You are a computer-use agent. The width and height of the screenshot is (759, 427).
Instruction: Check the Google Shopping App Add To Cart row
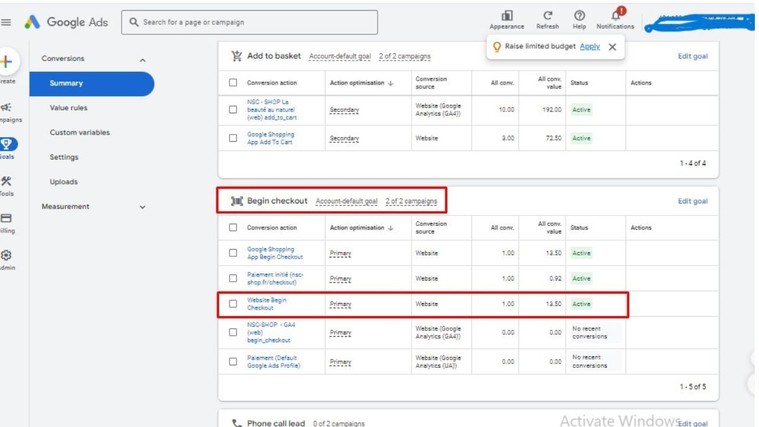[x=233, y=138]
